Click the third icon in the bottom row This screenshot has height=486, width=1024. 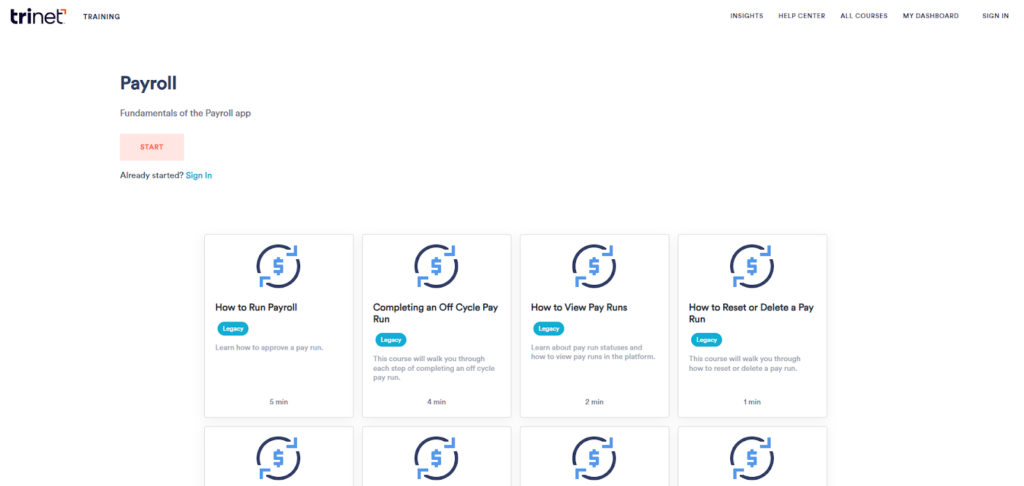click(x=594, y=459)
